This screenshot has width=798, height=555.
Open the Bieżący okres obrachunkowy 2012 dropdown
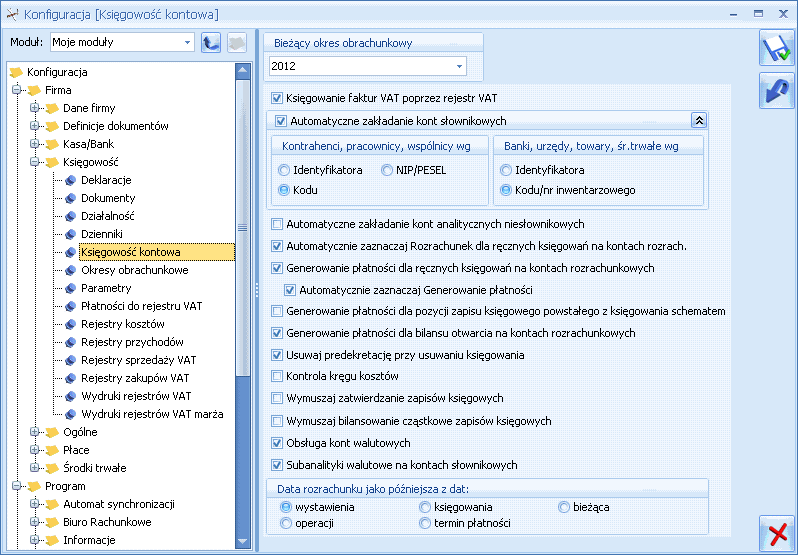coord(459,66)
